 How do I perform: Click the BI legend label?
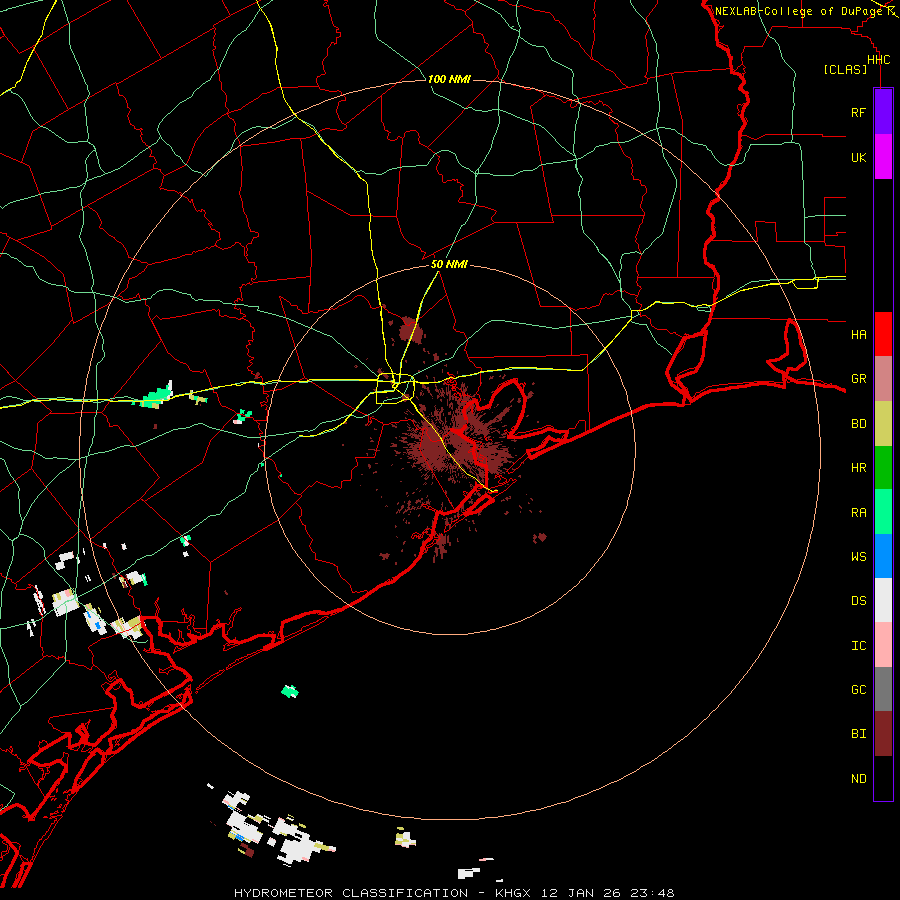coord(858,734)
